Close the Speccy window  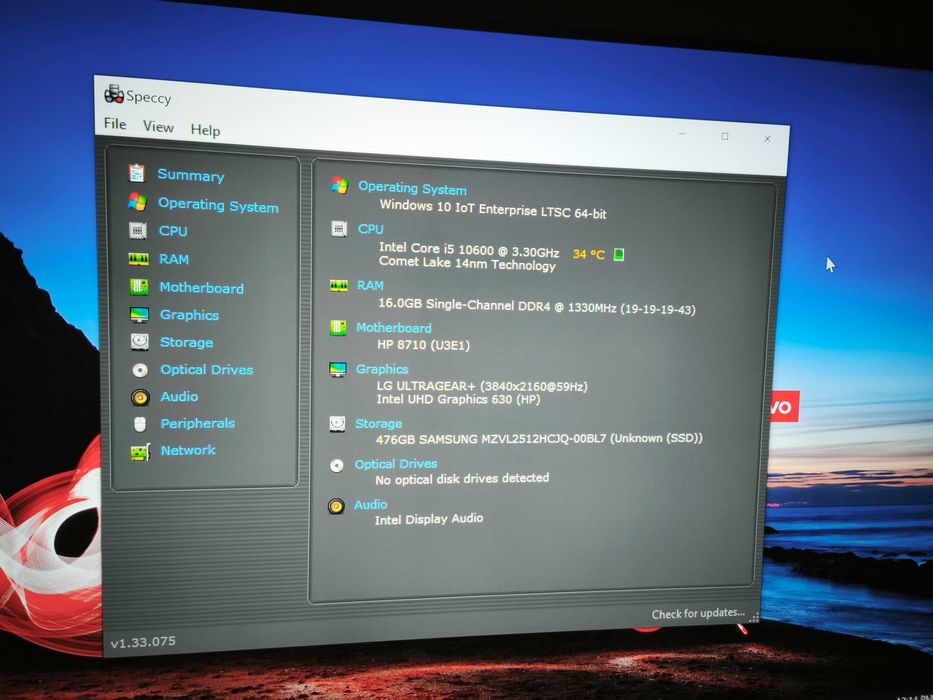(768, 139)
